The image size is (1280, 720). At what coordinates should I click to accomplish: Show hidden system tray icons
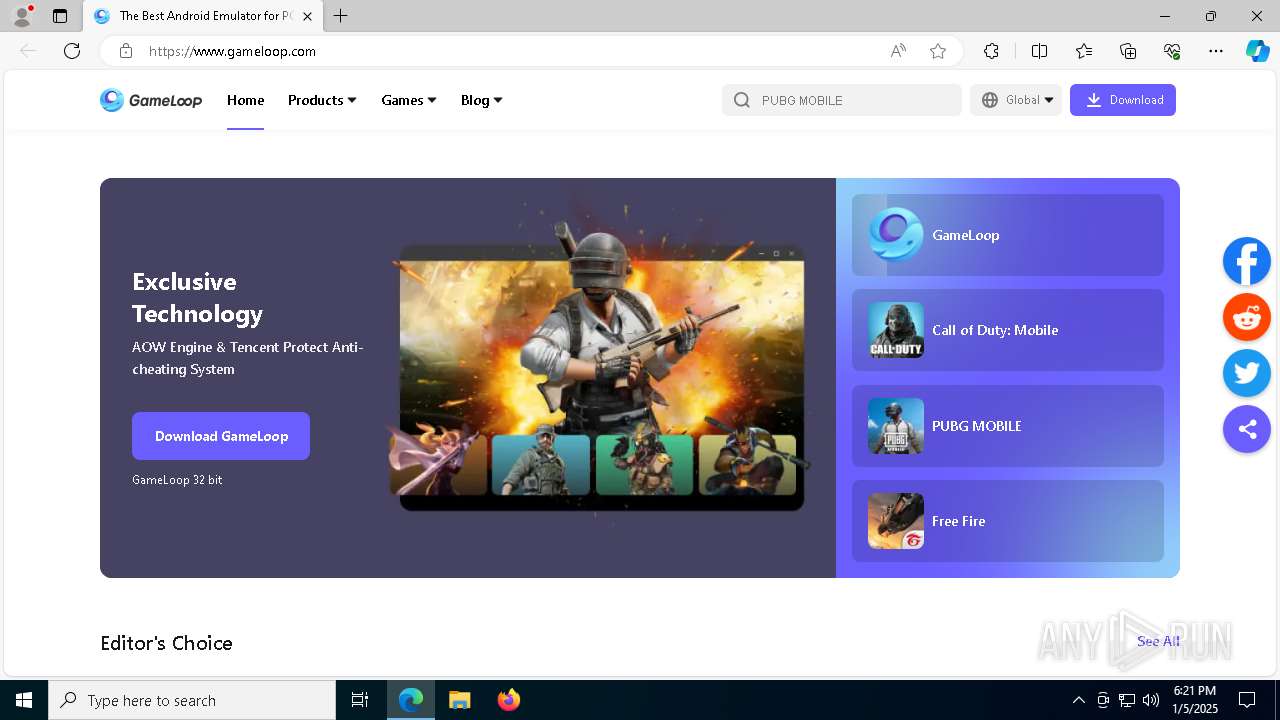tap(1078, 700)
